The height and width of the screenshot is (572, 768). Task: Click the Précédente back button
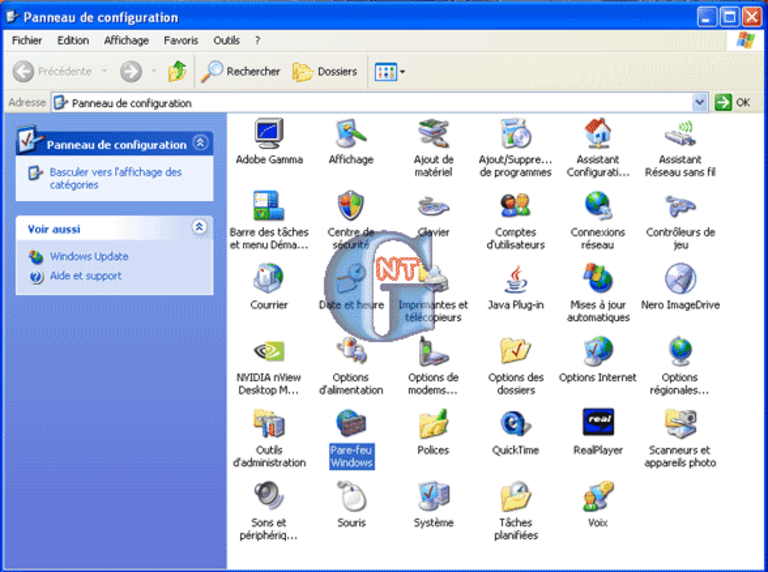(51, 72)
